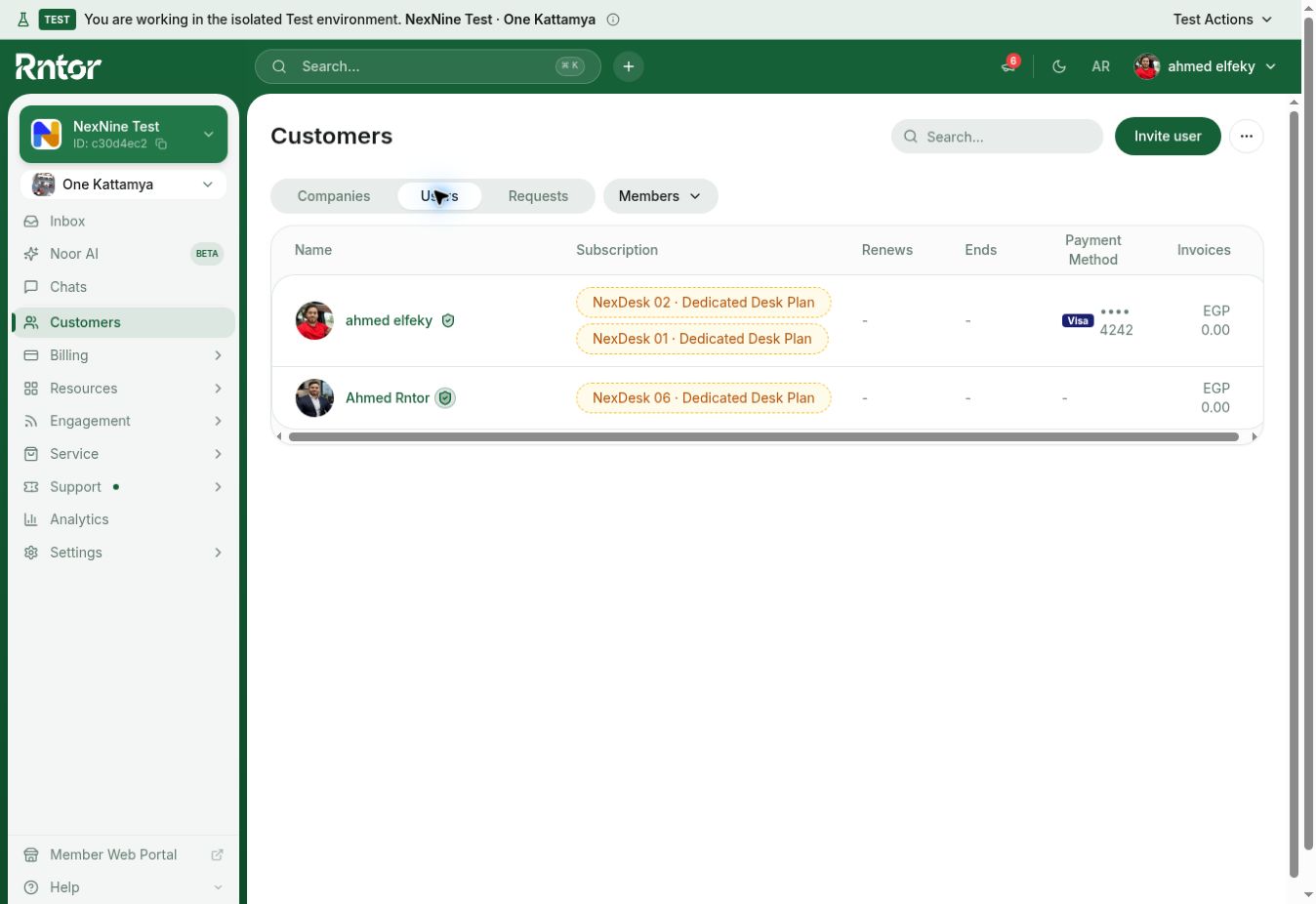The image size is (1316, 904).
Task: Open the ahmed elfeky customer name link
Action: pos(389,320)
